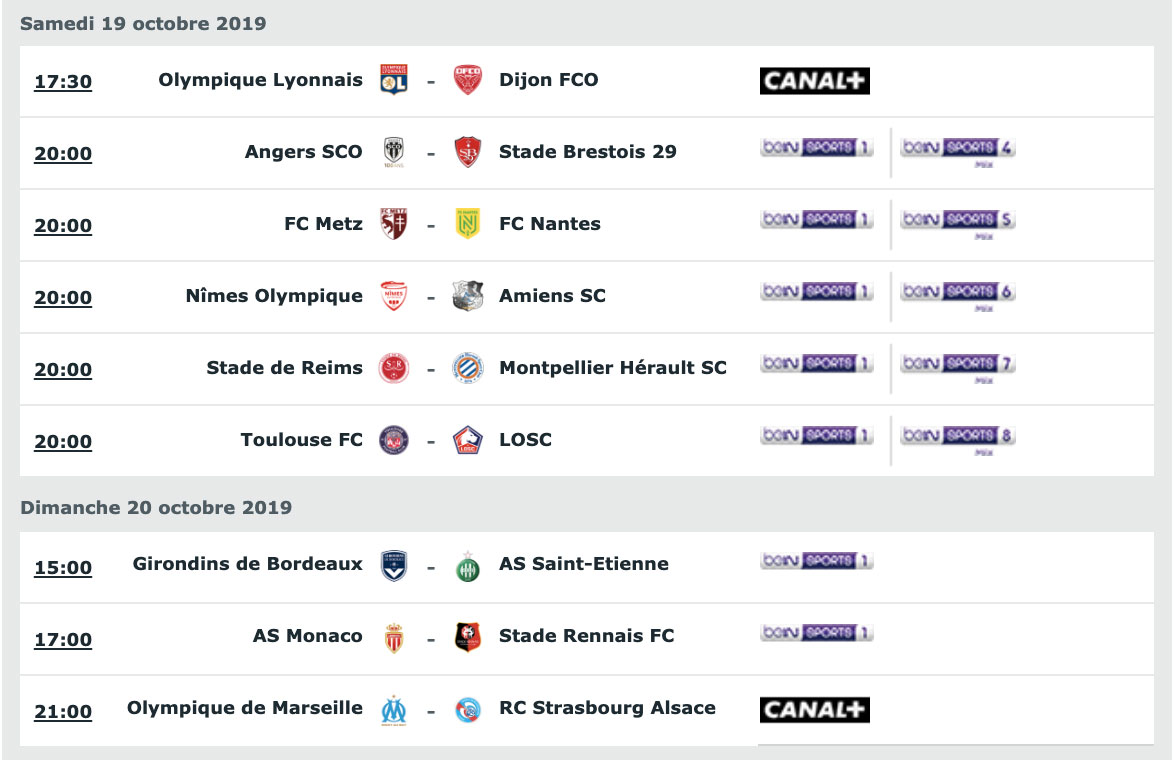
Task: Click the Girondins de Bordeaux crest
Action: coord(394,565)
